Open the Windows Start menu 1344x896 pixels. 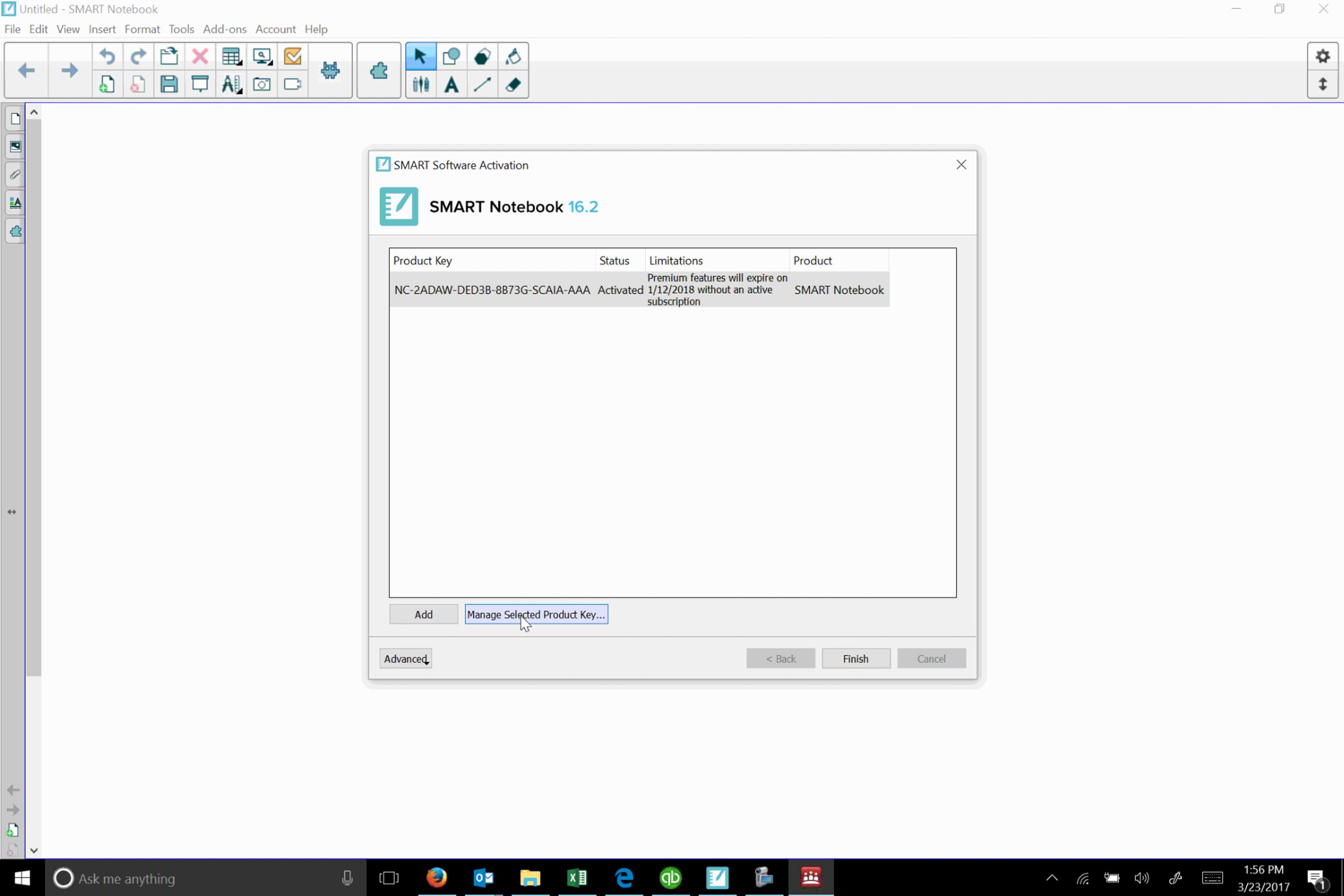[x=22, y=878]
